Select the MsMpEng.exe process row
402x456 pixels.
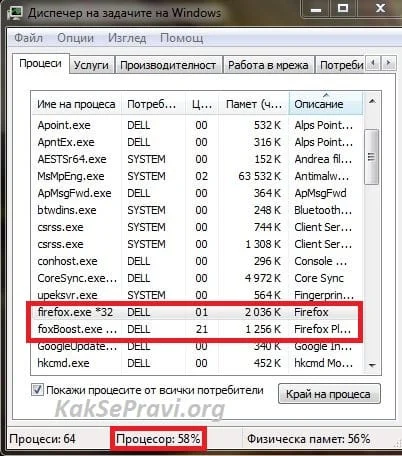(x=197, y=176)
